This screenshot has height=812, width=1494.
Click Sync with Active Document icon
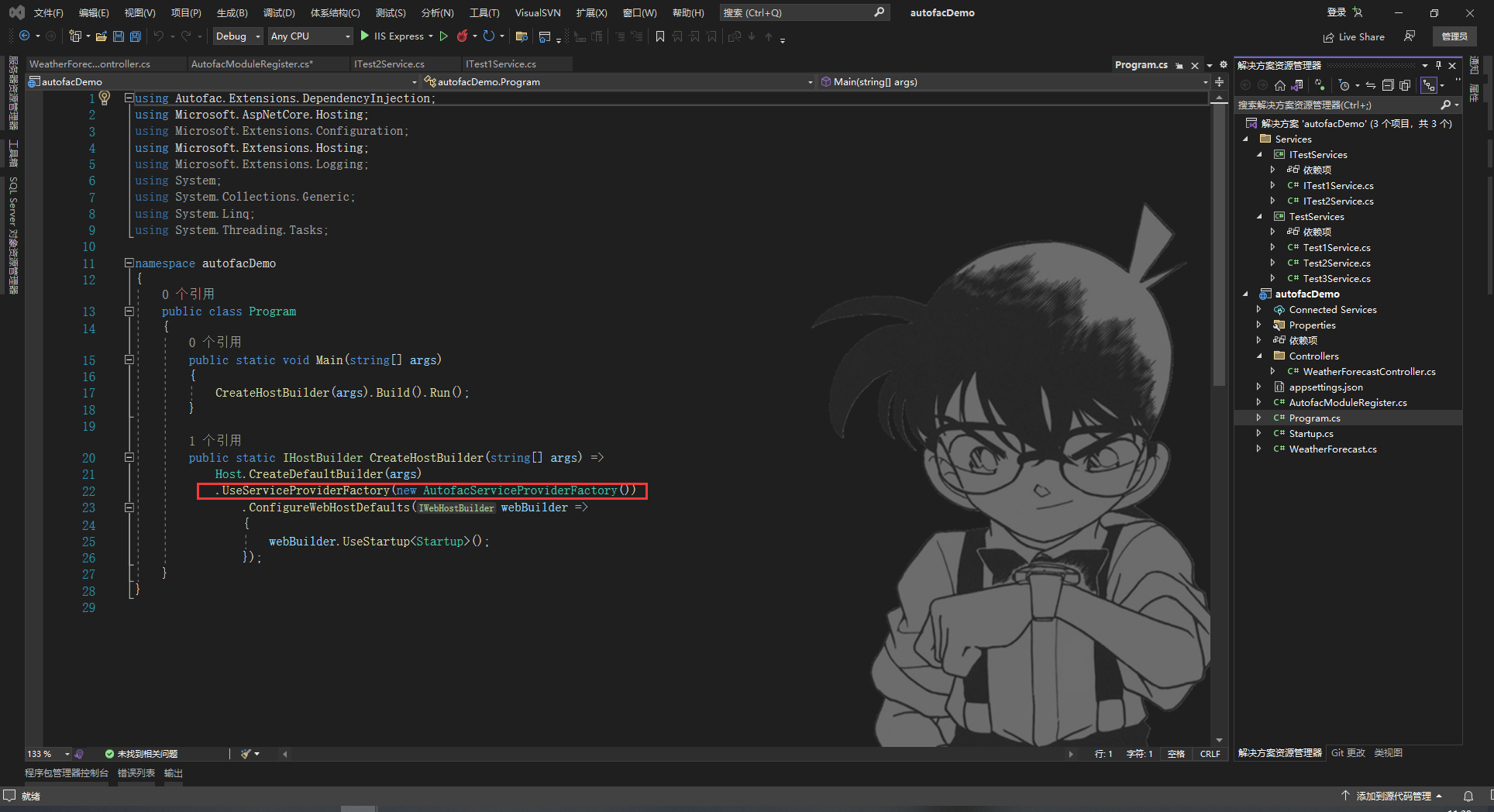click(x=1371, y=85)
